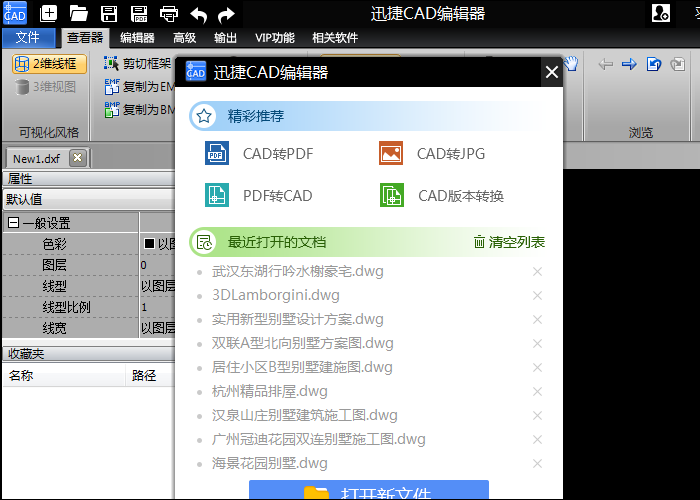Click the 名称 column header in 收藏夹
The width and height of the screenshot is (700, 500).
coord(63,375)
